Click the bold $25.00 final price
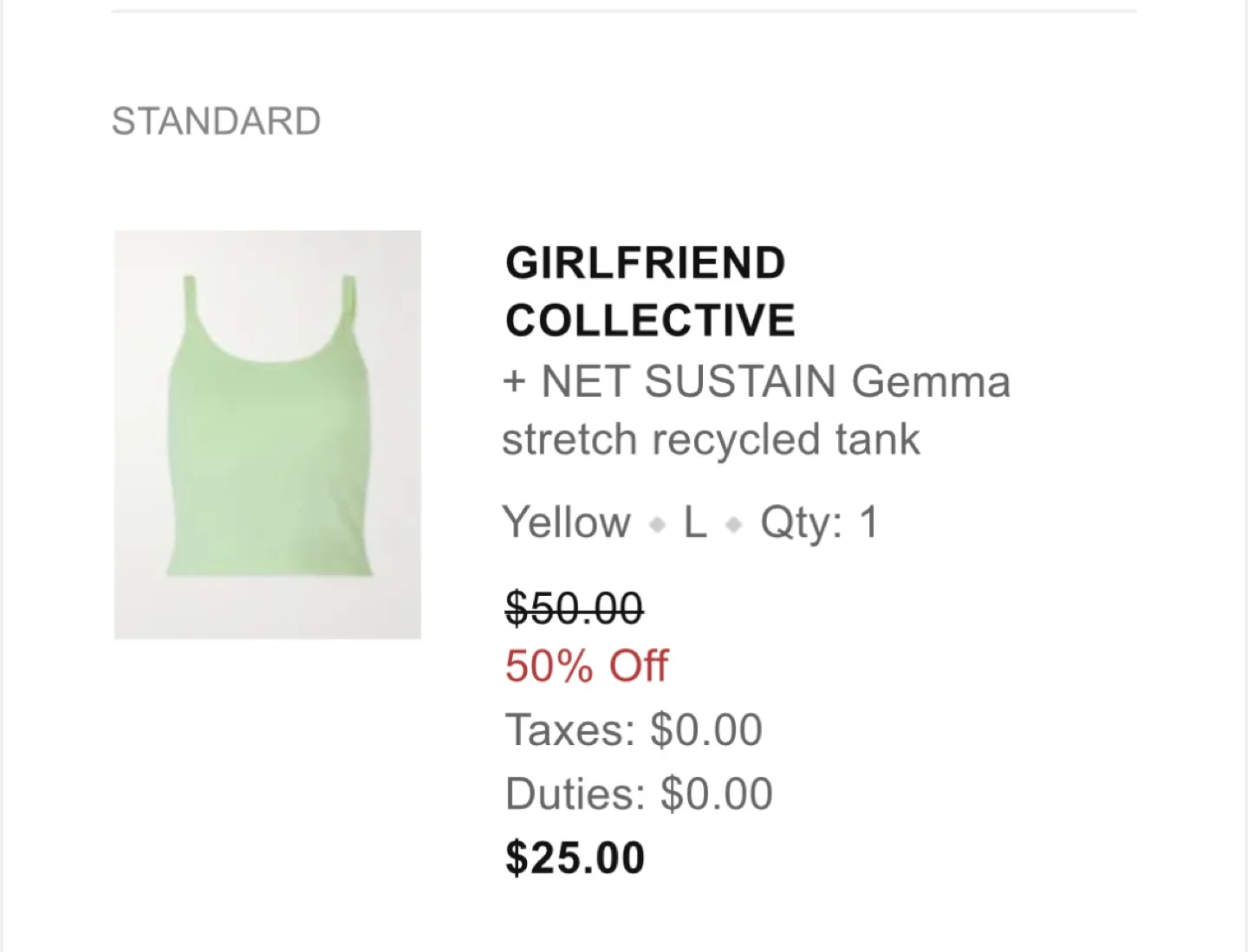The width and height of the screenshot is (1248, 952). coord(575,858)
